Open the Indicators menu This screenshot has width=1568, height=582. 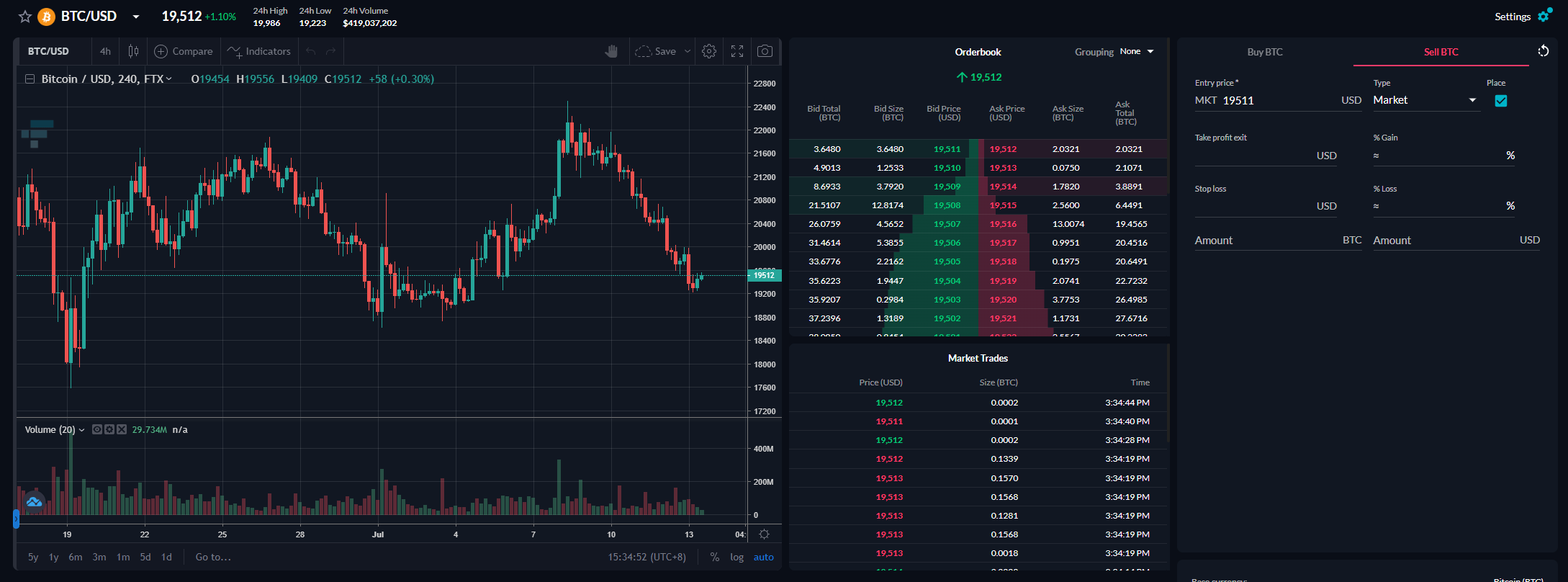pos(259,52)
